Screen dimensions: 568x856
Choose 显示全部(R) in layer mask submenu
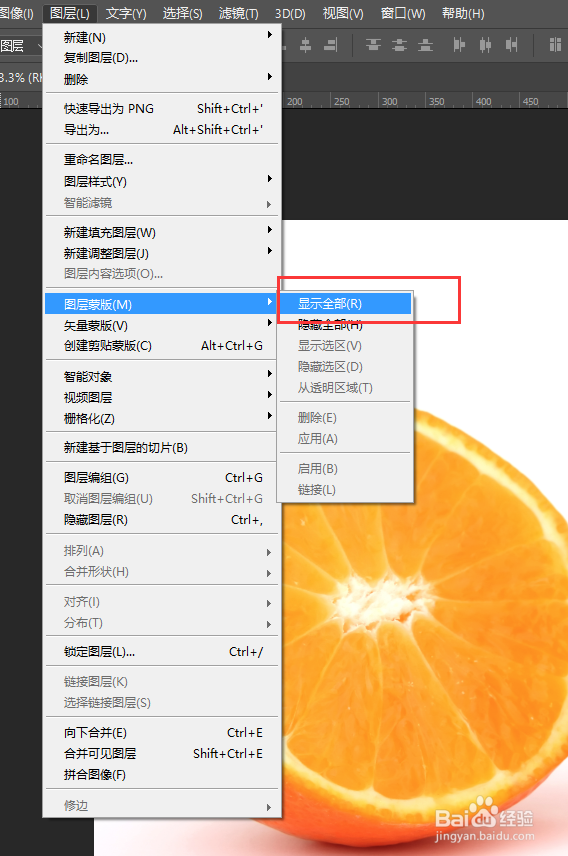pos(345,304)
